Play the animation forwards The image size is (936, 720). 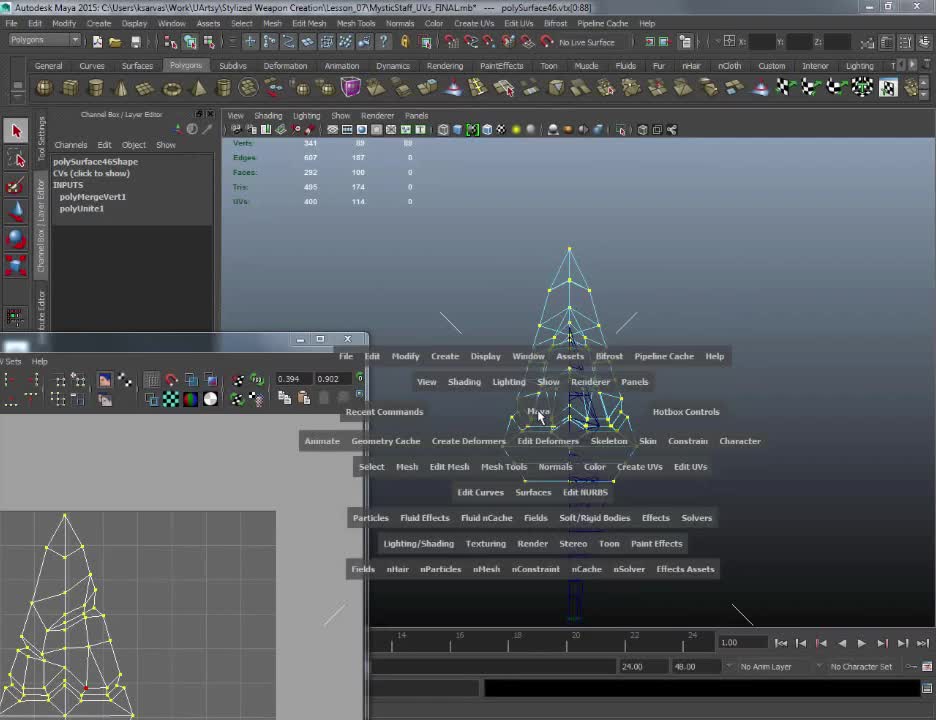861,643
